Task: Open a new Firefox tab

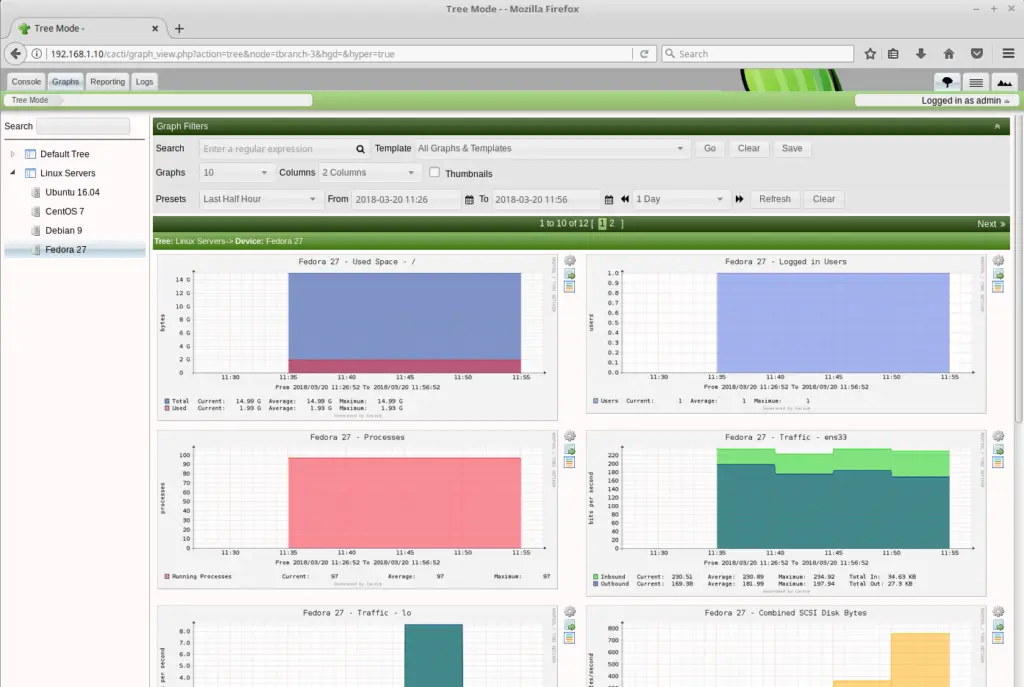Action: (179, 29)
